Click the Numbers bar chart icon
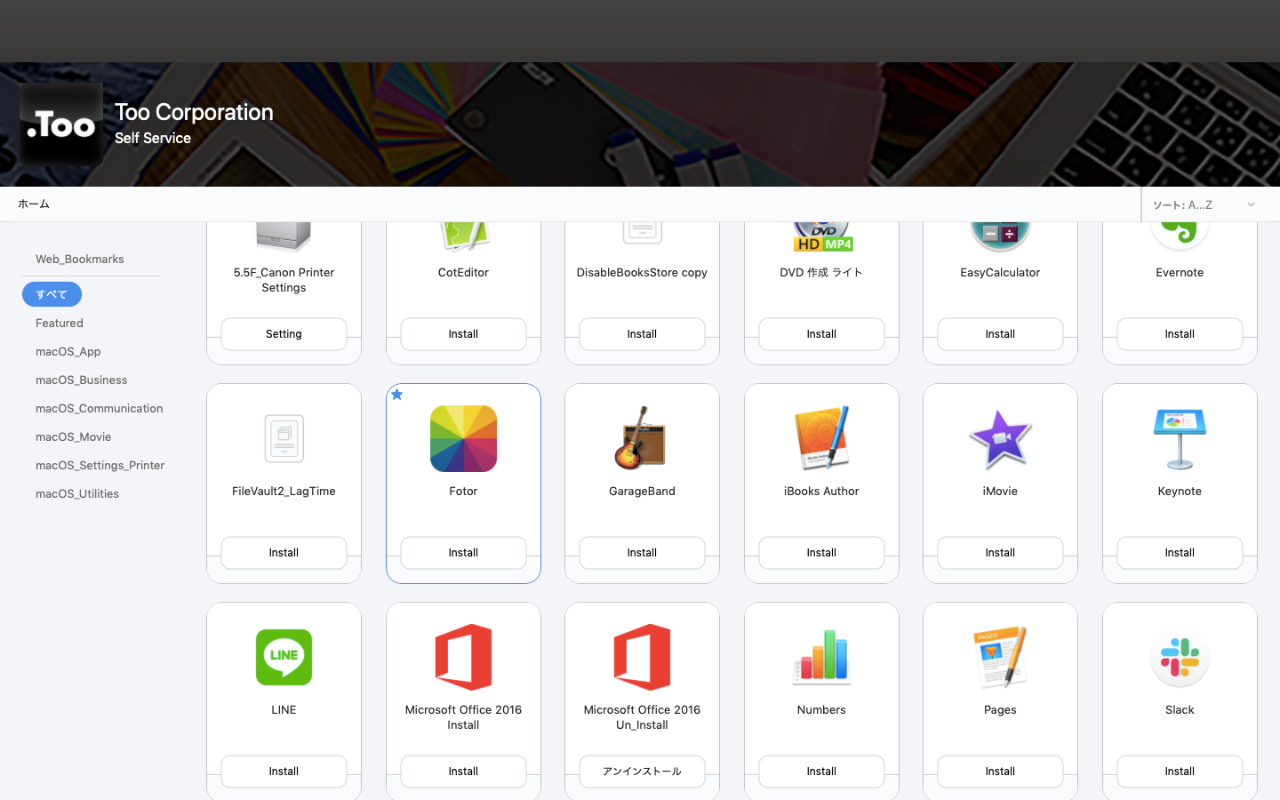 point(821,657)
